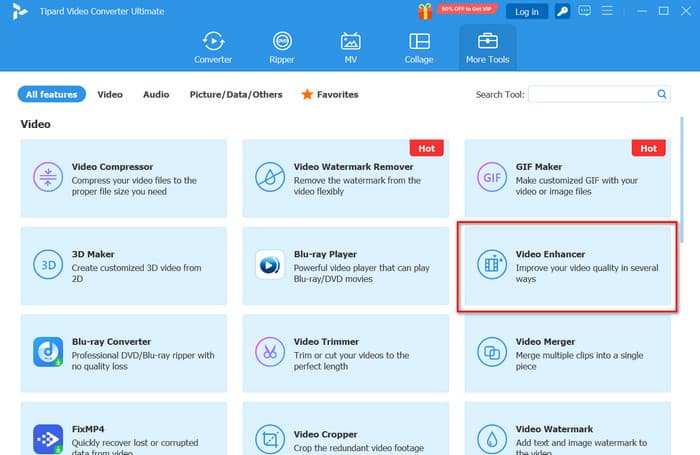Viewport: 700px width, 455px height.
Task: Click the Tipard app logo icon
Action: (19, 11)
